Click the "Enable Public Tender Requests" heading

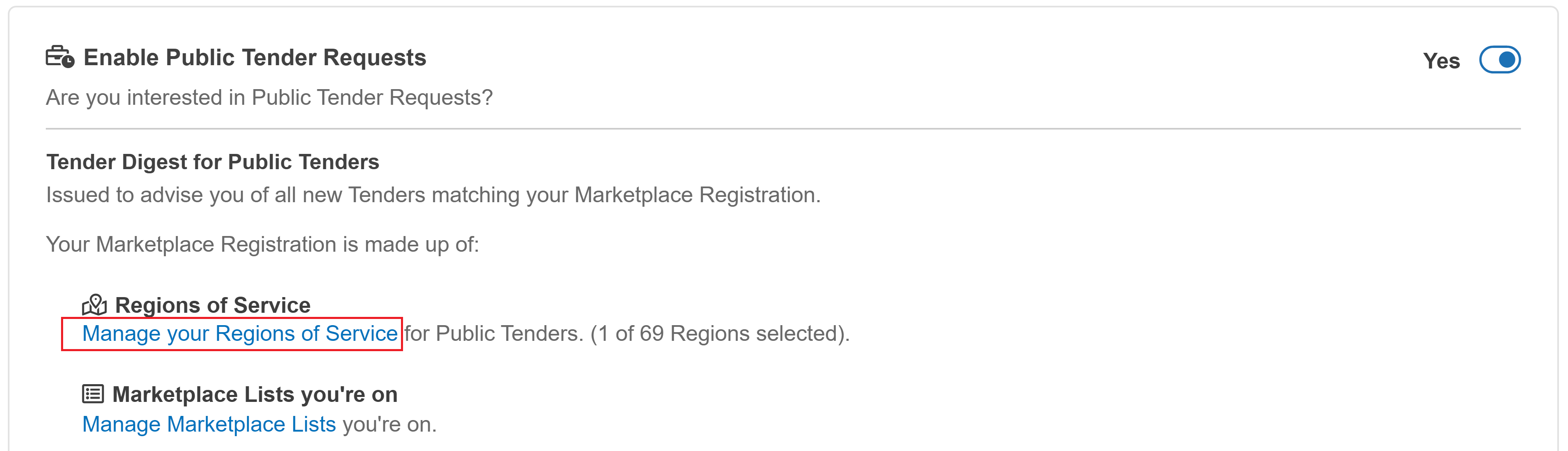pyautogui.click(x=255, y=57)
